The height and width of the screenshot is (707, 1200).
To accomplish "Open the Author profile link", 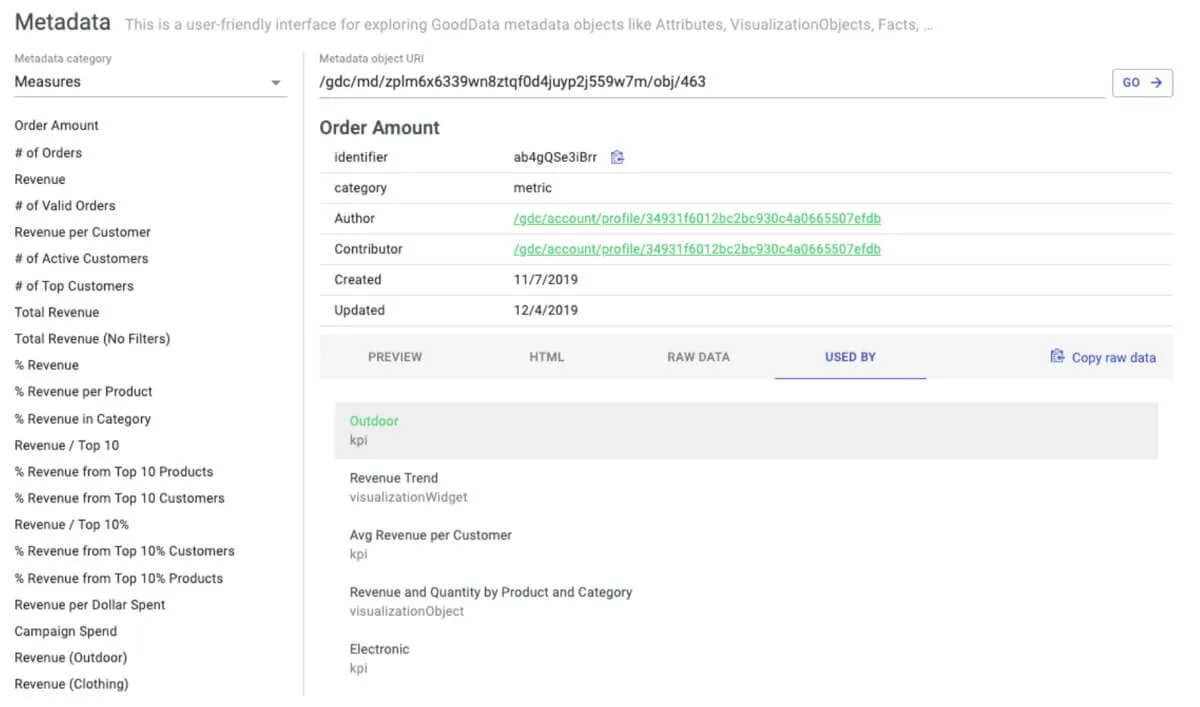I will (697, 218).
